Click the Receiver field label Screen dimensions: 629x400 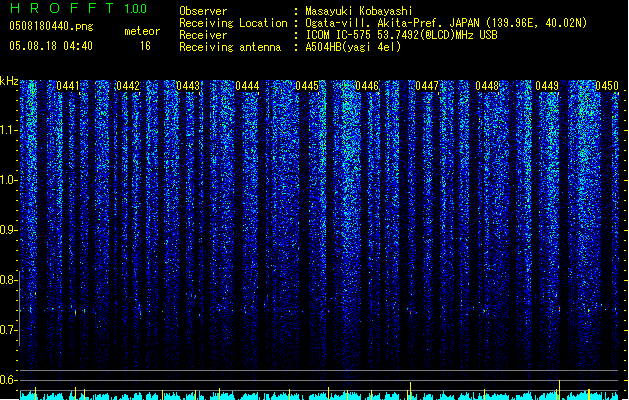point(203,35)
